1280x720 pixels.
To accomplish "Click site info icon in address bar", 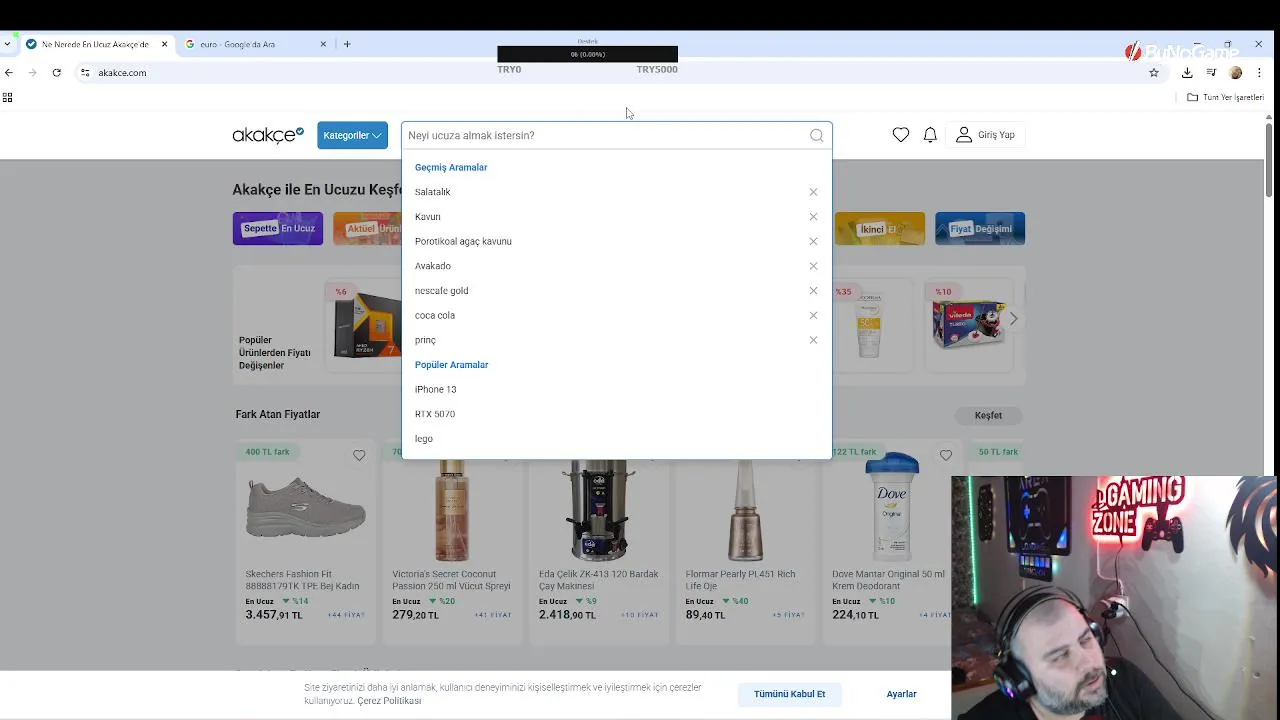I will tap(85, 72).
